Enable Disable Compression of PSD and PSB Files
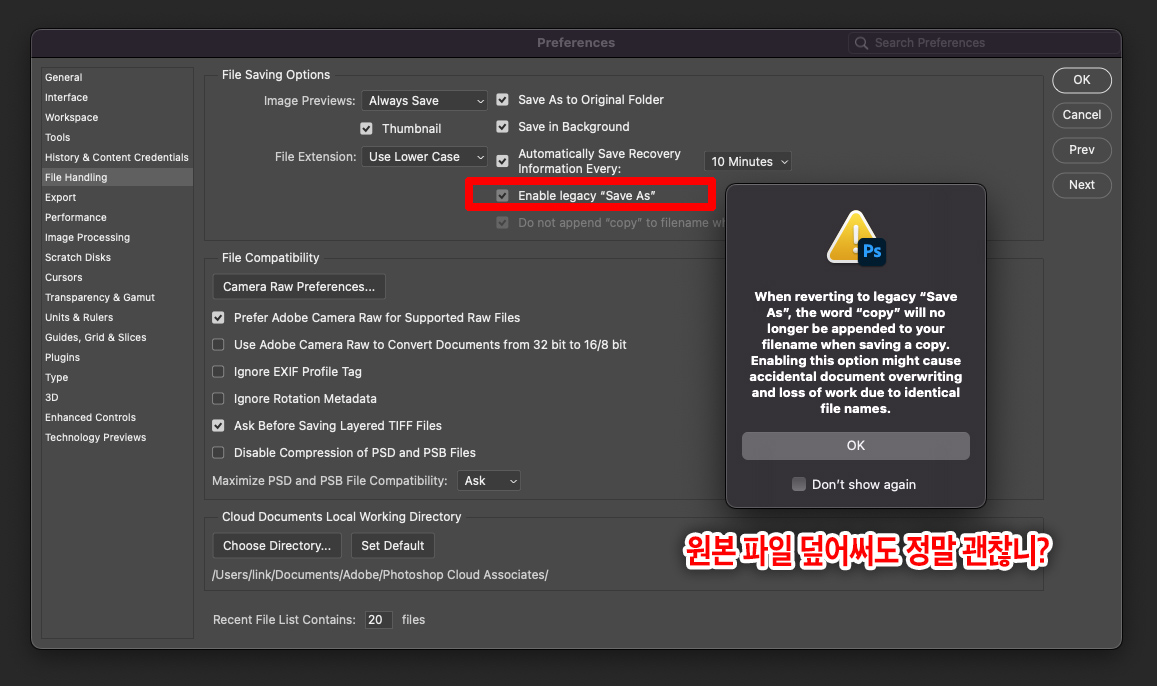The width and height of the screenshot is (1157, 686). click(218, 452)
